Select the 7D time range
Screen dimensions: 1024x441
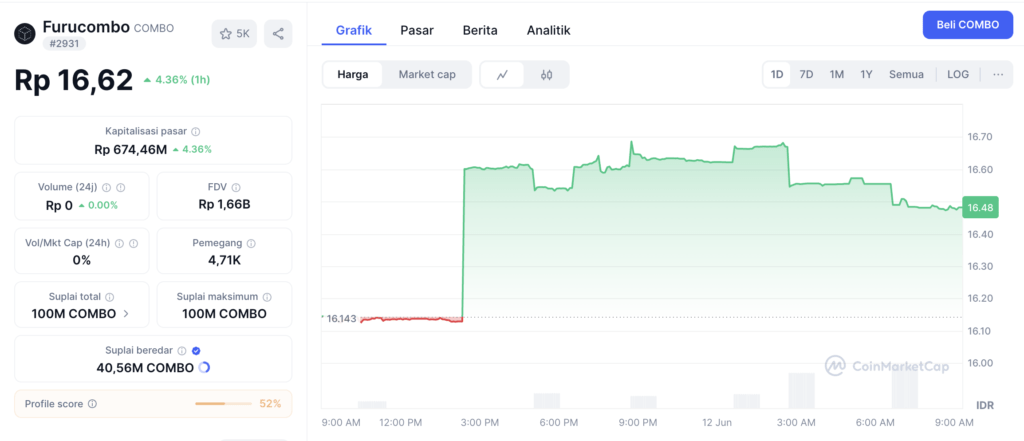click(807, 74)
